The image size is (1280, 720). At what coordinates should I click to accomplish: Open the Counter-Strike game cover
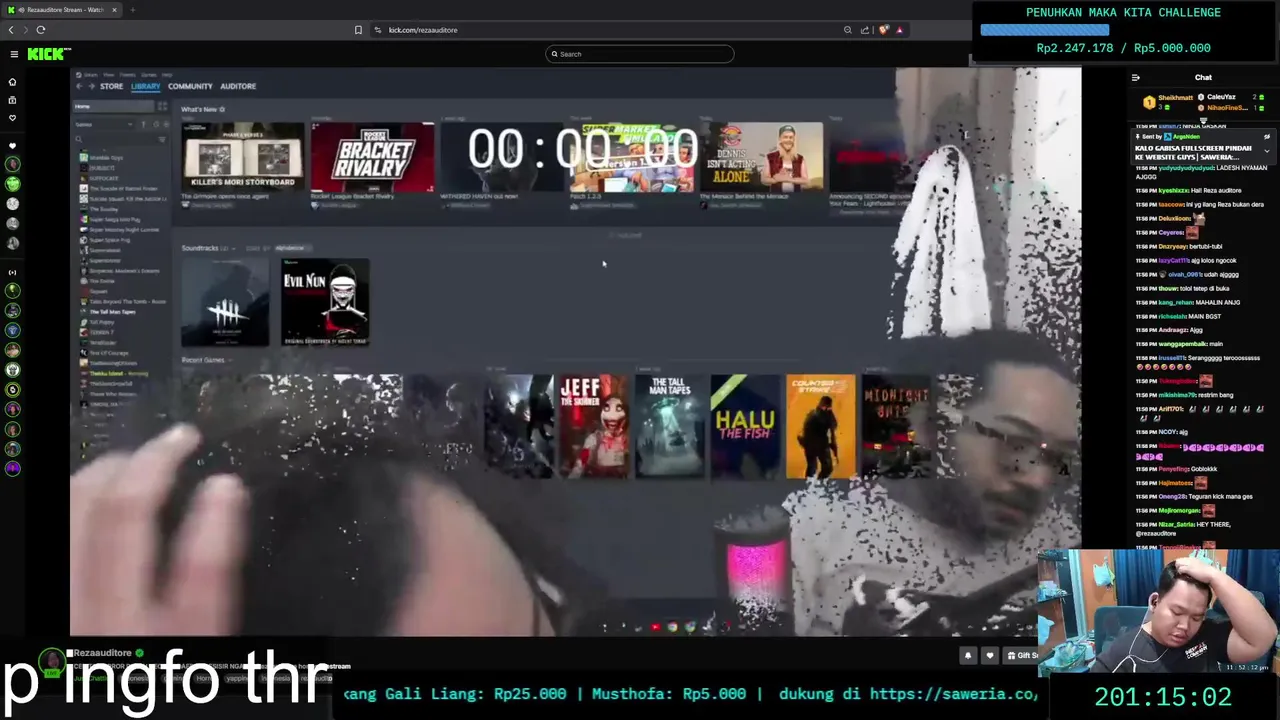[821, 426]
